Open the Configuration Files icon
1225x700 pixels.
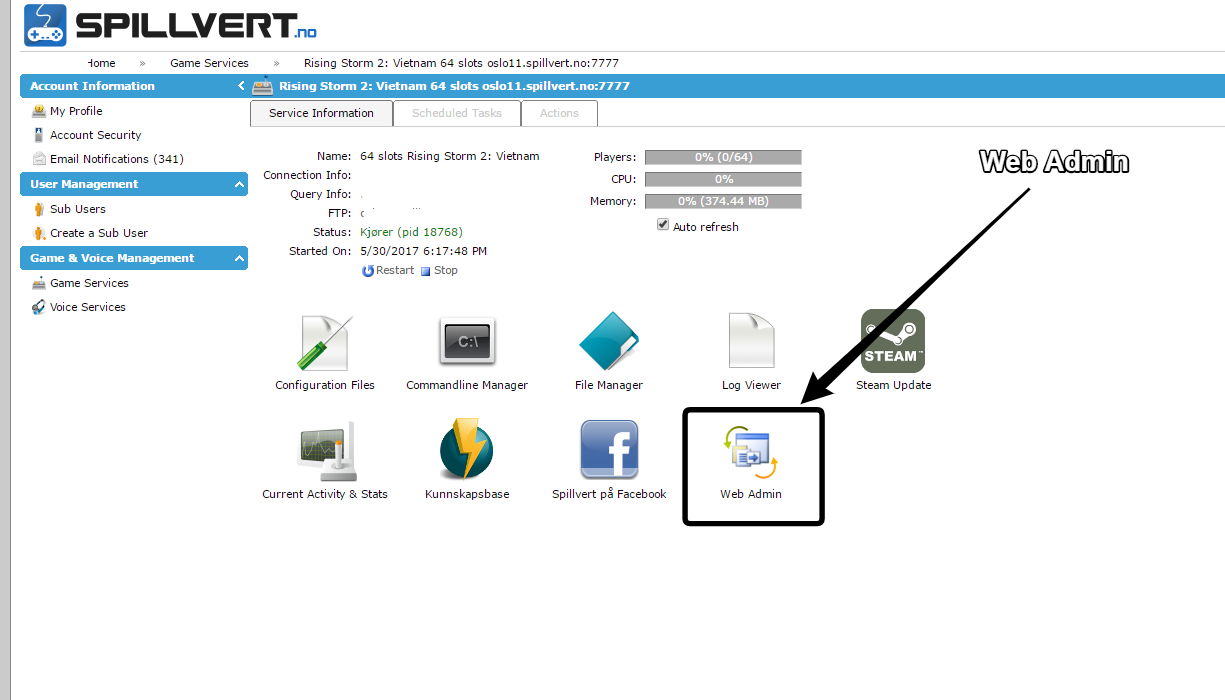pyautogui.click(x=325, y=343)
